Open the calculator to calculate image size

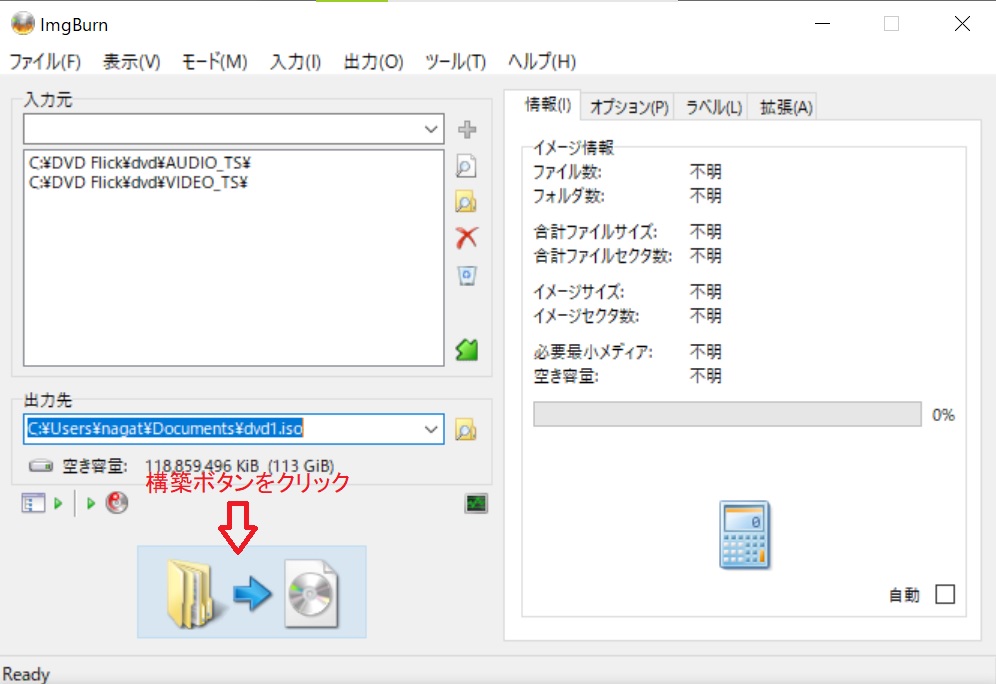coord(746,535)
